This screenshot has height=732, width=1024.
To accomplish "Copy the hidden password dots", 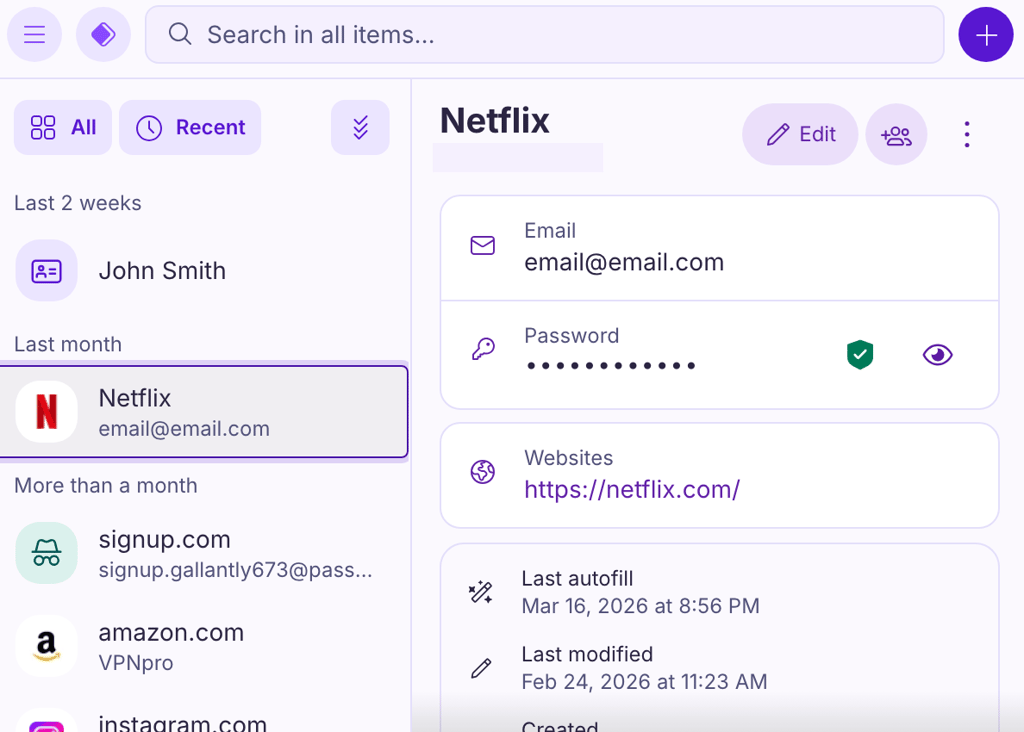I will [x=611, y=366].
